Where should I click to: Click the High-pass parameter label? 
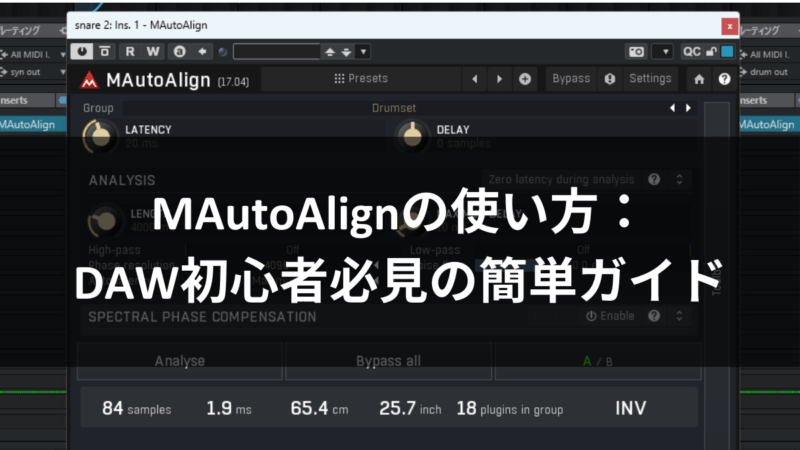(x=114, y=250)
